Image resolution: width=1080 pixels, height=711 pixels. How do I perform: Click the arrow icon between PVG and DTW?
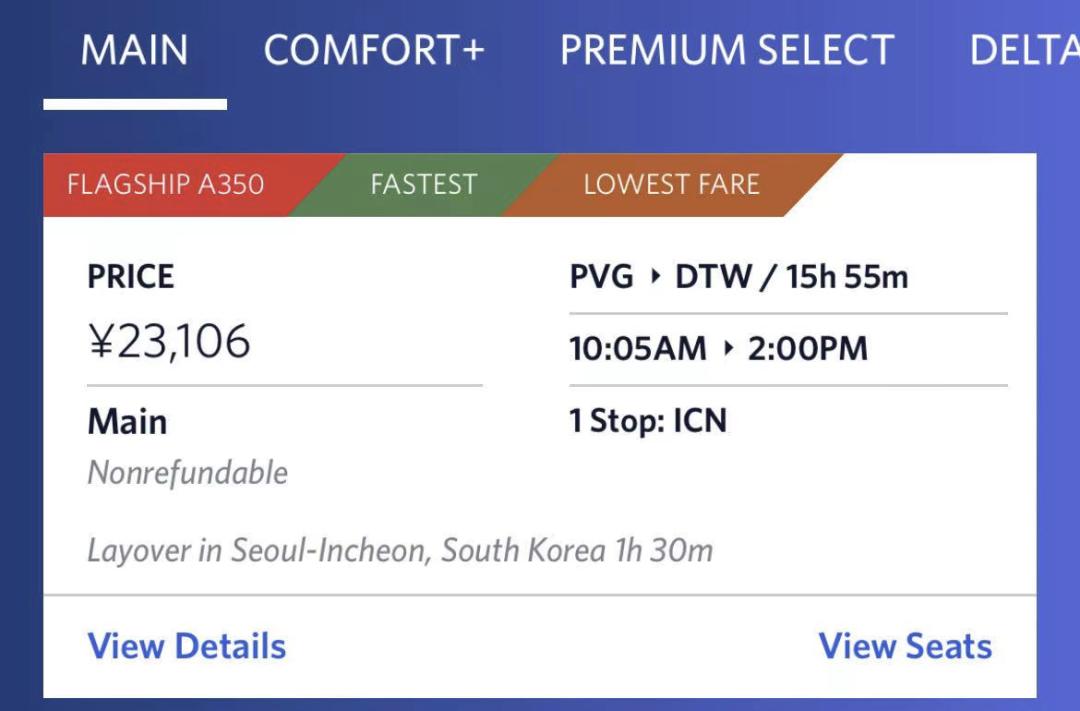coord(656,277)
